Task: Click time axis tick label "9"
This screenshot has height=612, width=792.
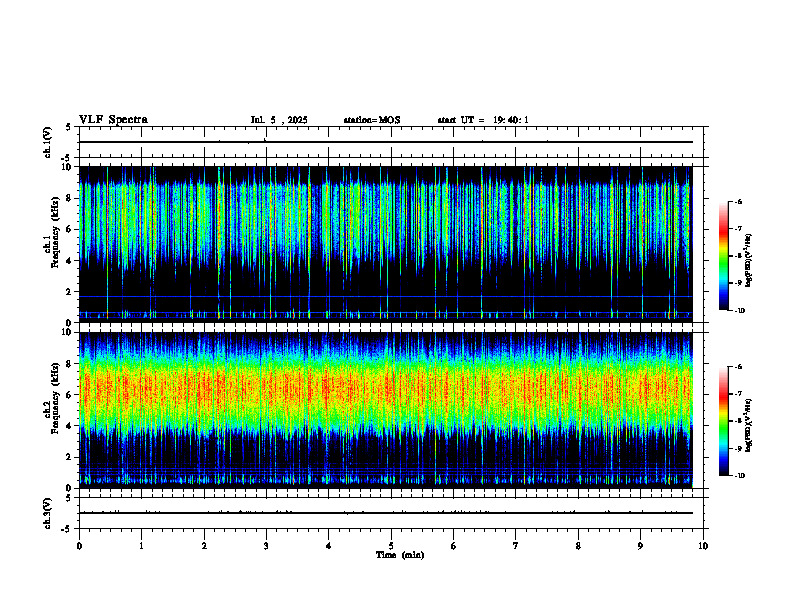Action: point(640,546)
